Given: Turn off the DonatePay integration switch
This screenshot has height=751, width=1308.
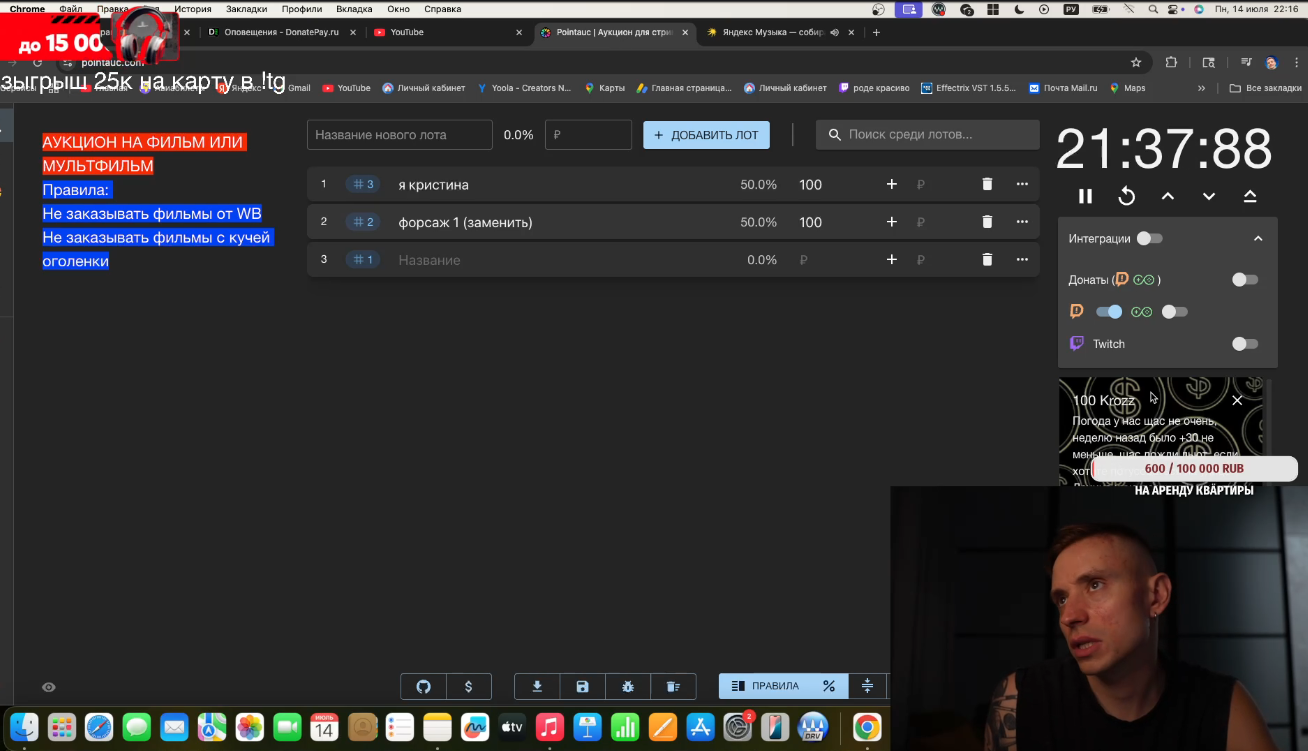Looking at the screenshot, I should [1109, 312].
